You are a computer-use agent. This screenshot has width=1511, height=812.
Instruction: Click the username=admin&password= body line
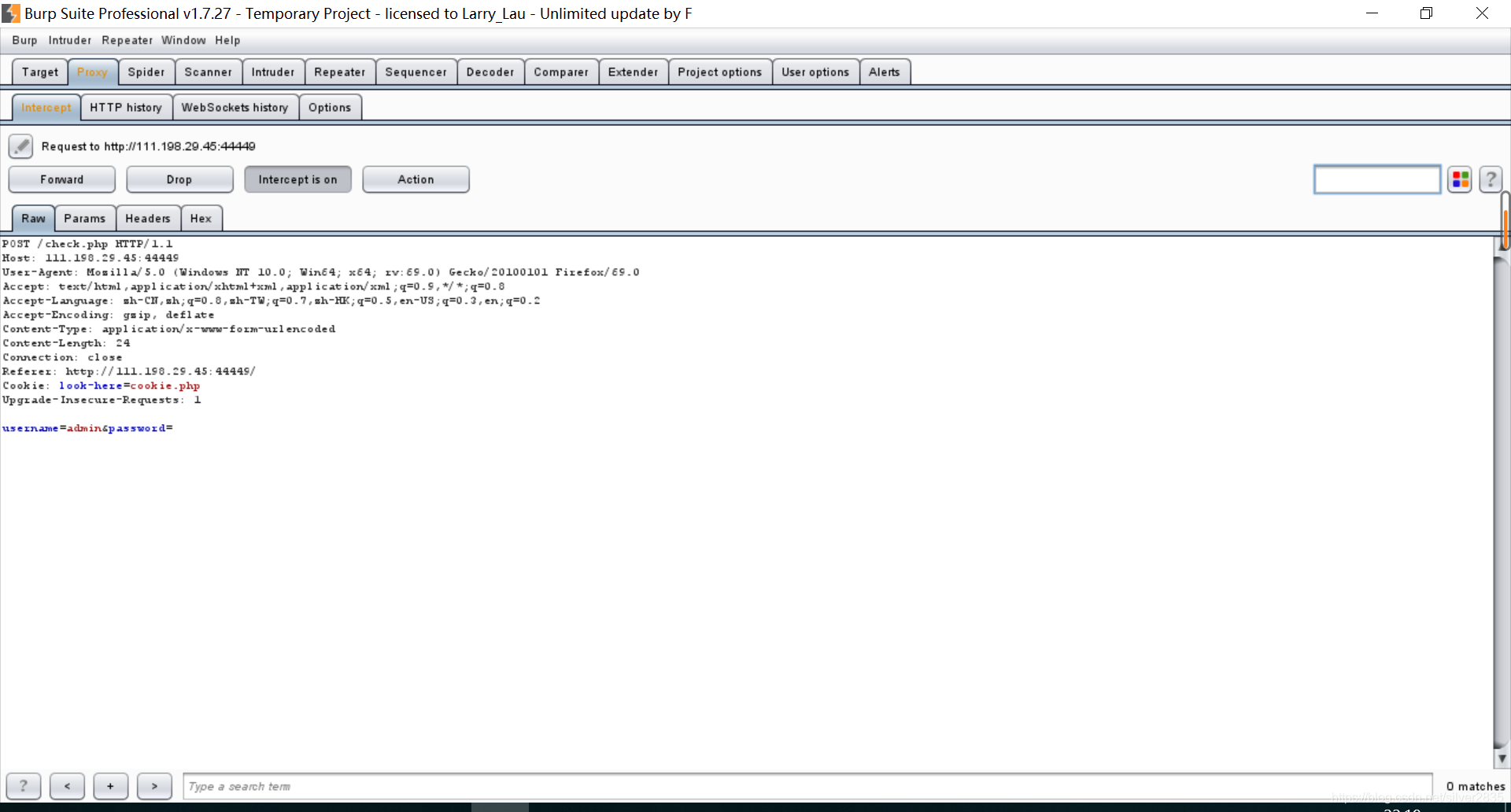pyautogui.click(x=87, y=428)
